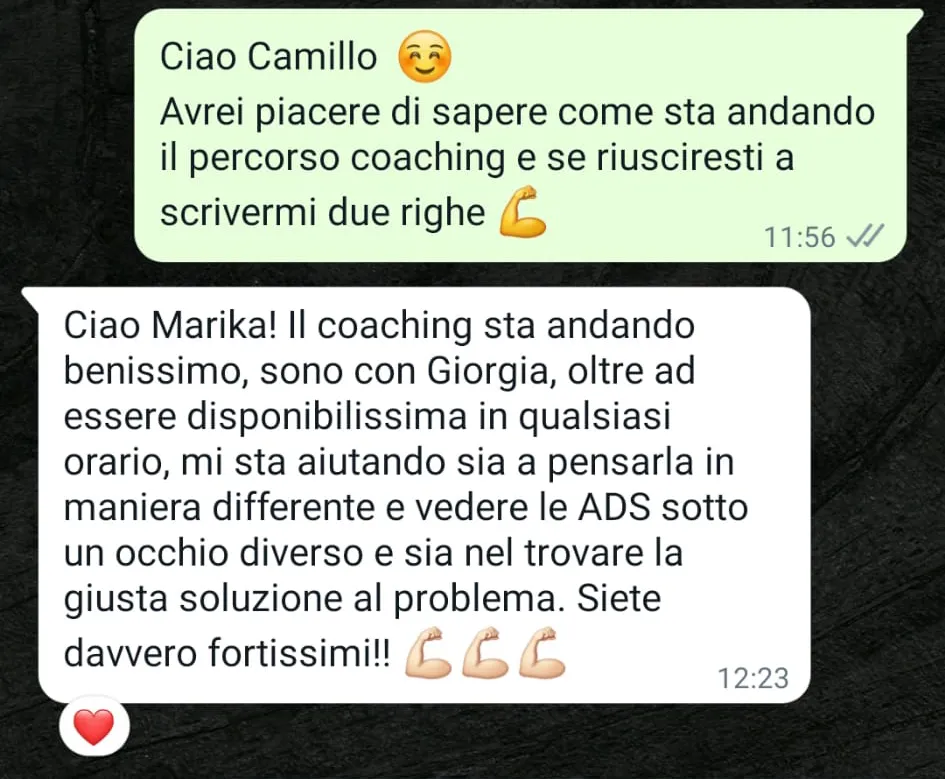This screenshot has width=945, height=779.
Task: Click the smiling face emoji after Camillo
Action: pos(425,57)
